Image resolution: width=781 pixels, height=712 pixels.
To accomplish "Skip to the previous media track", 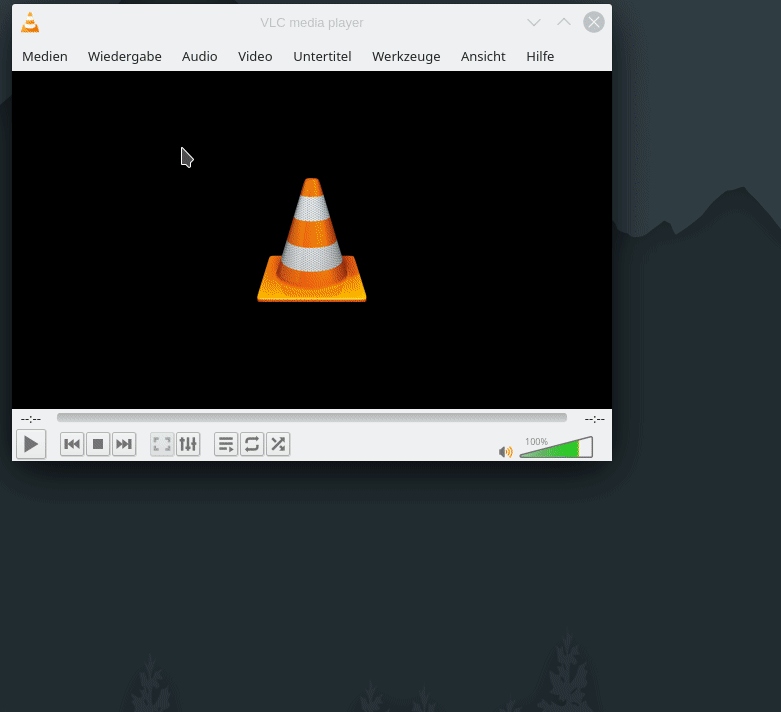I will [72, 444].
